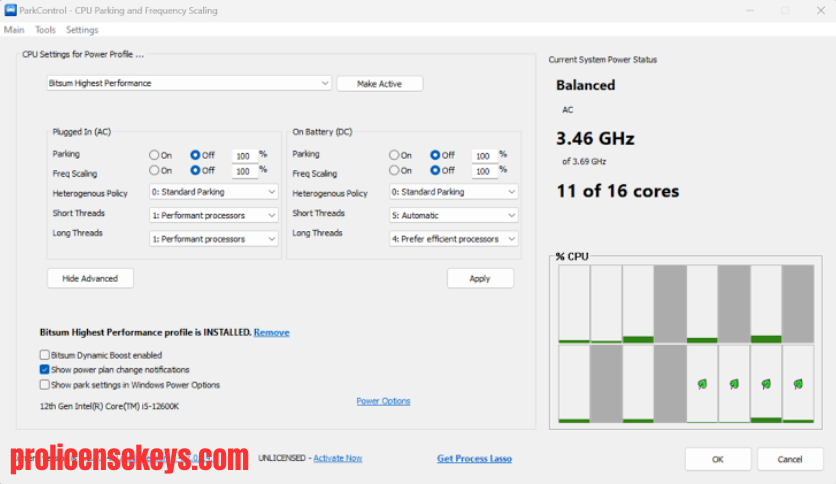Open the Tools menu
This screenshot has width=836, height=484.
click(x=45, y=30)
